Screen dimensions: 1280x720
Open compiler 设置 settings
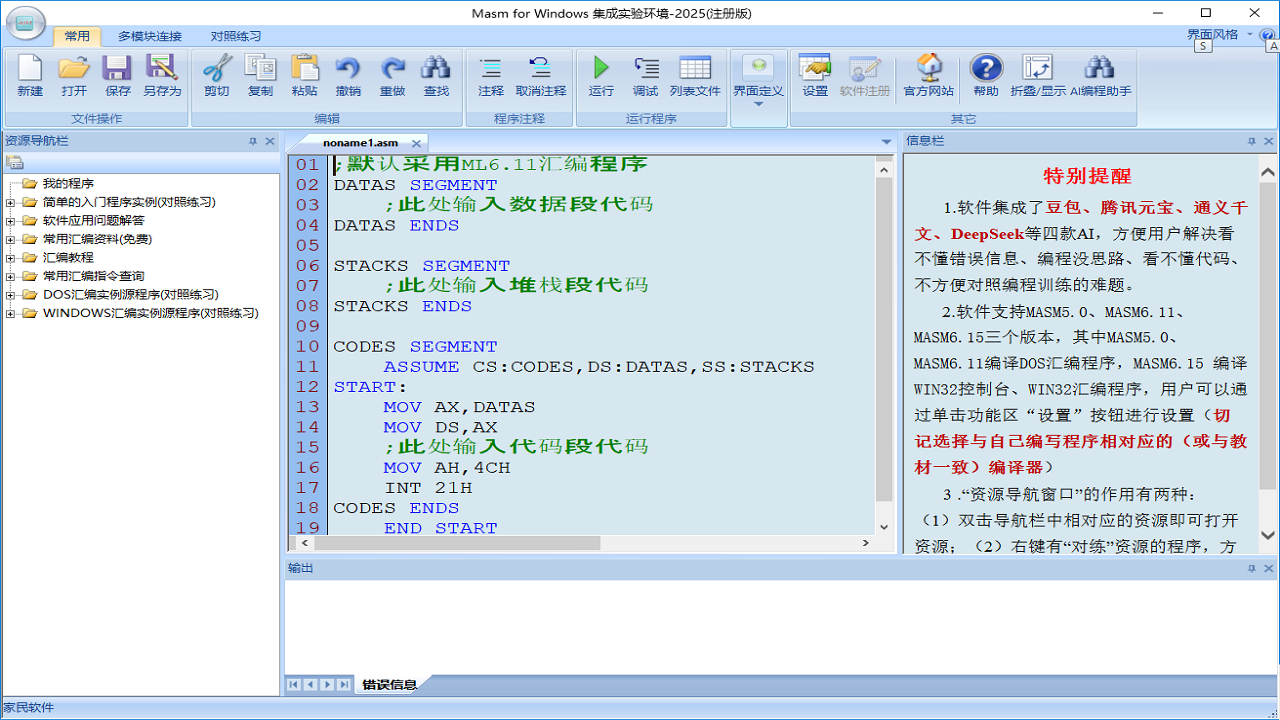[815, 75]
